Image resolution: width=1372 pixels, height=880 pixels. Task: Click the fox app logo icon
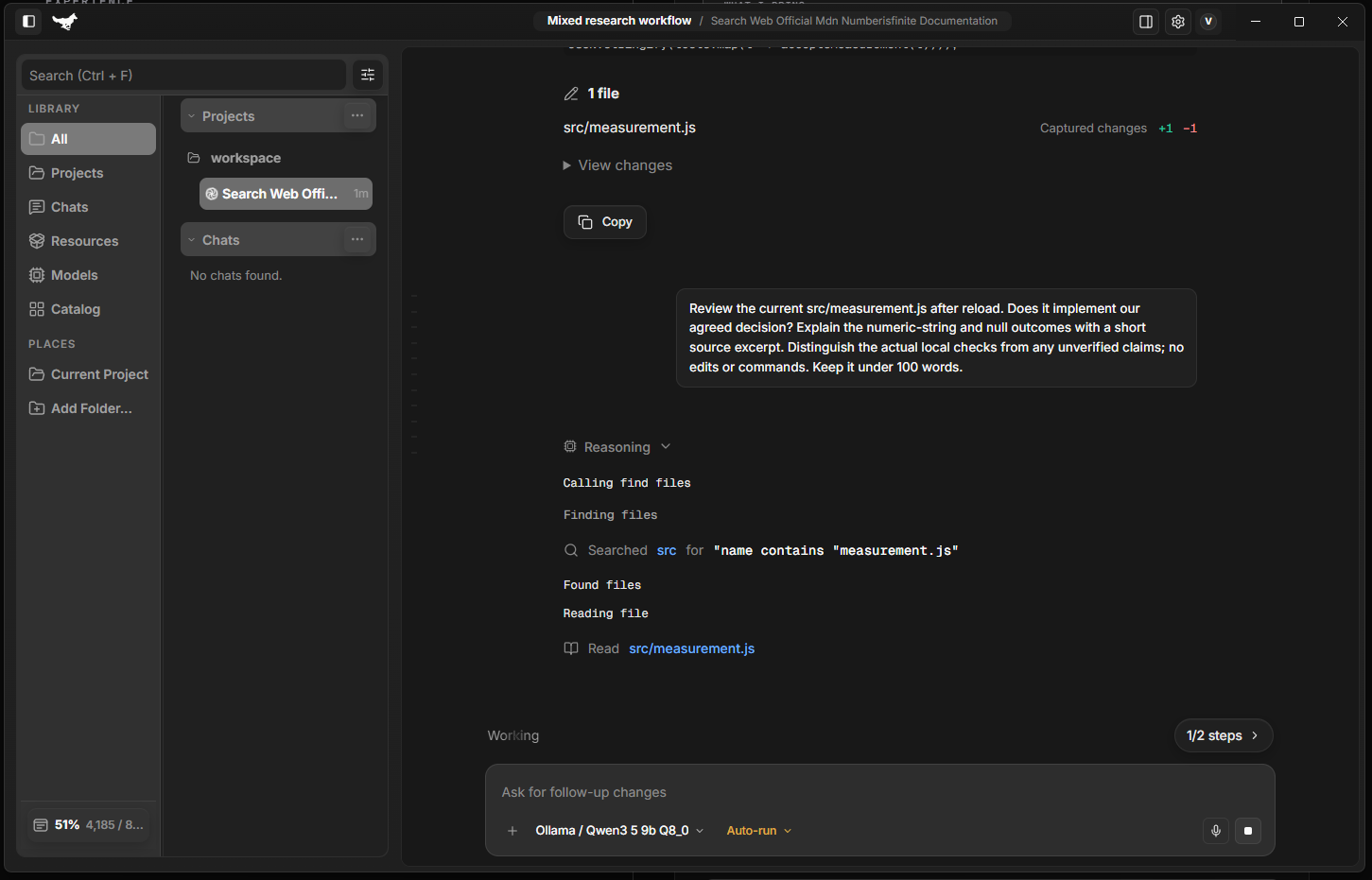[x=64, y=21]
